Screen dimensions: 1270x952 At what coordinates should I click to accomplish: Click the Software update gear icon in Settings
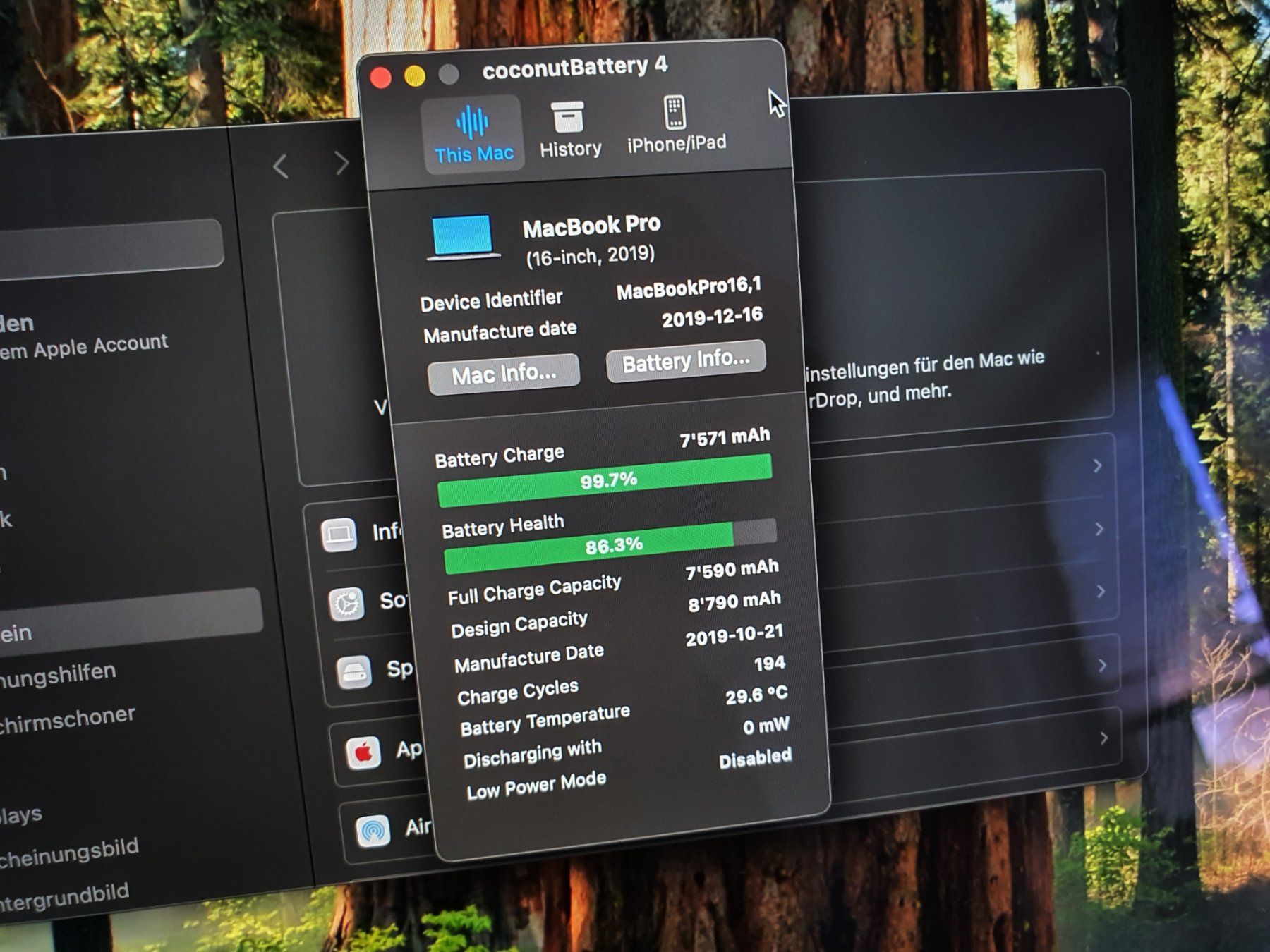(346, 604)
